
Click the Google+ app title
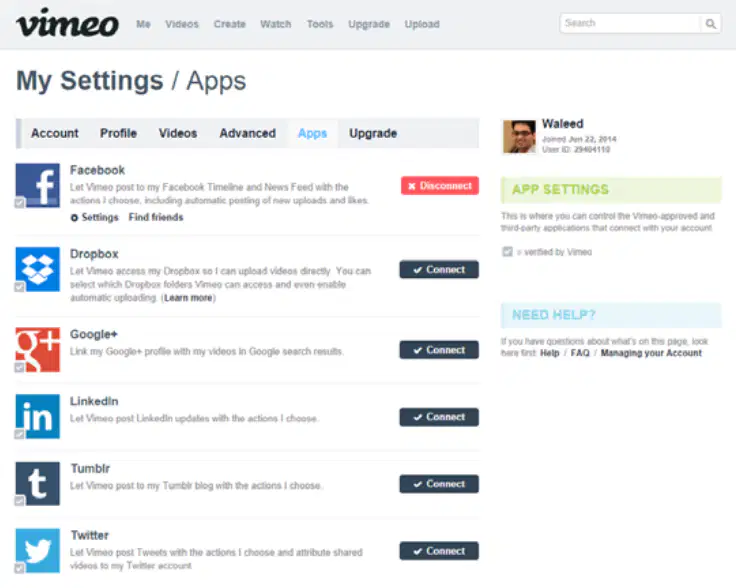93,335
